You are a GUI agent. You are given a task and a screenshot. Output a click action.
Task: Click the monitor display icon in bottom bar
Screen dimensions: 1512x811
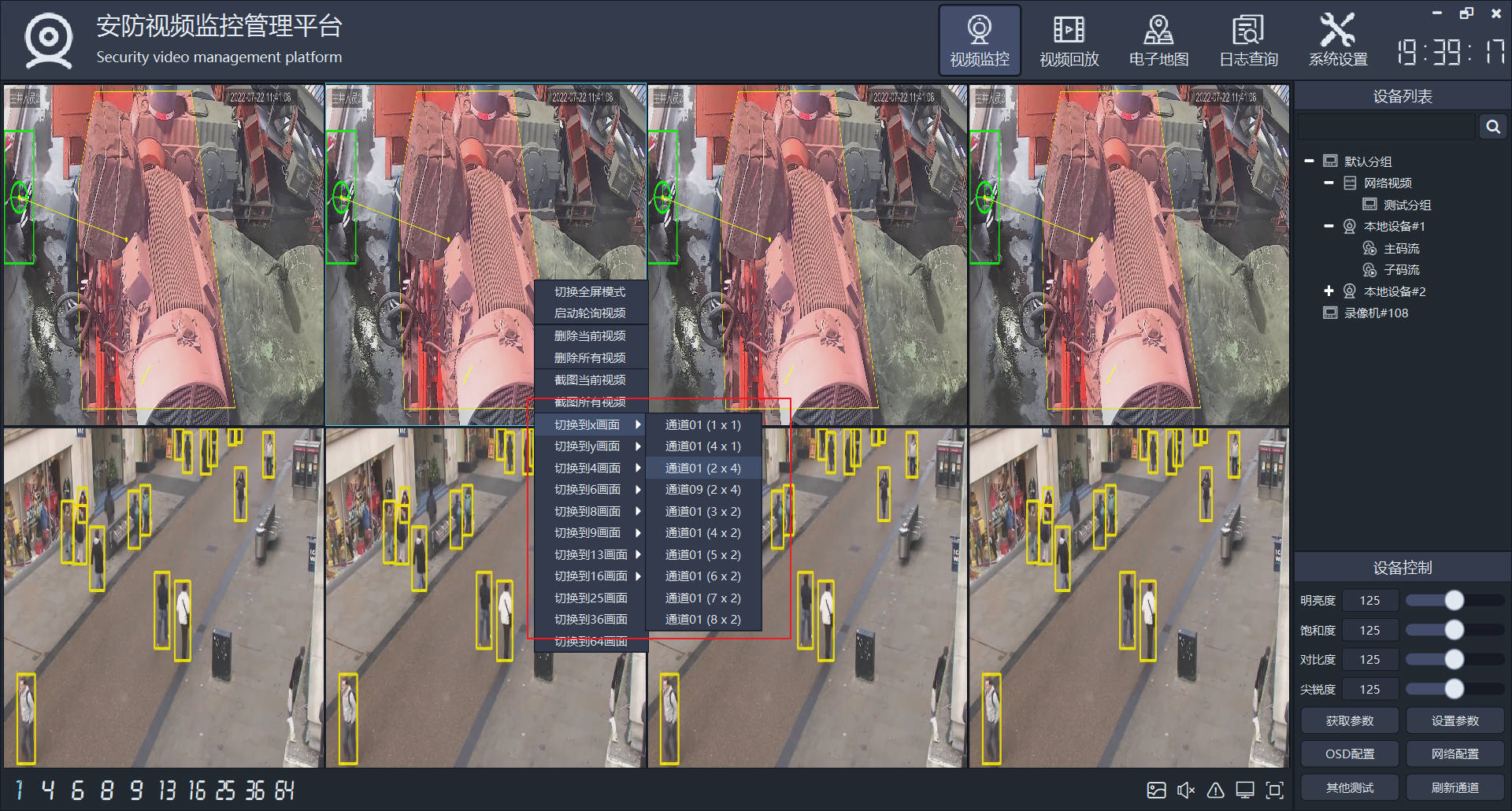(1245, 790)
